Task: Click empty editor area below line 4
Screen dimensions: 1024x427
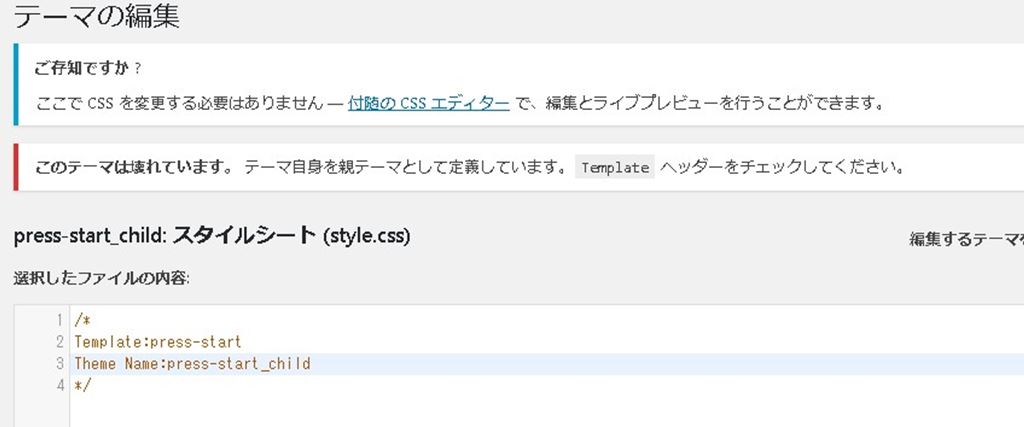Action: (500, 410)
